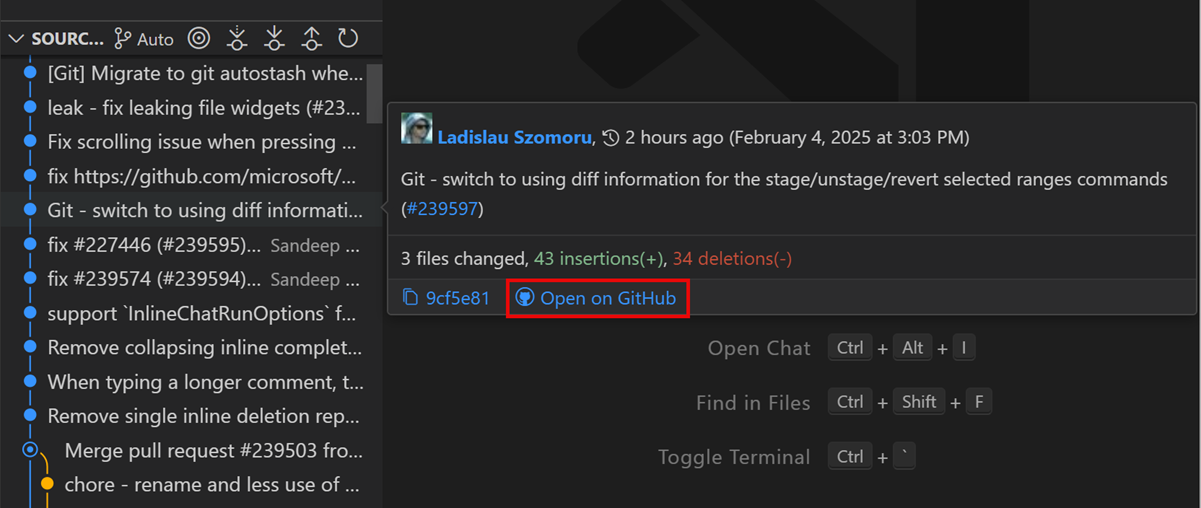
Task: Click the author avatar in commit hover
Action: click(416, 129)
